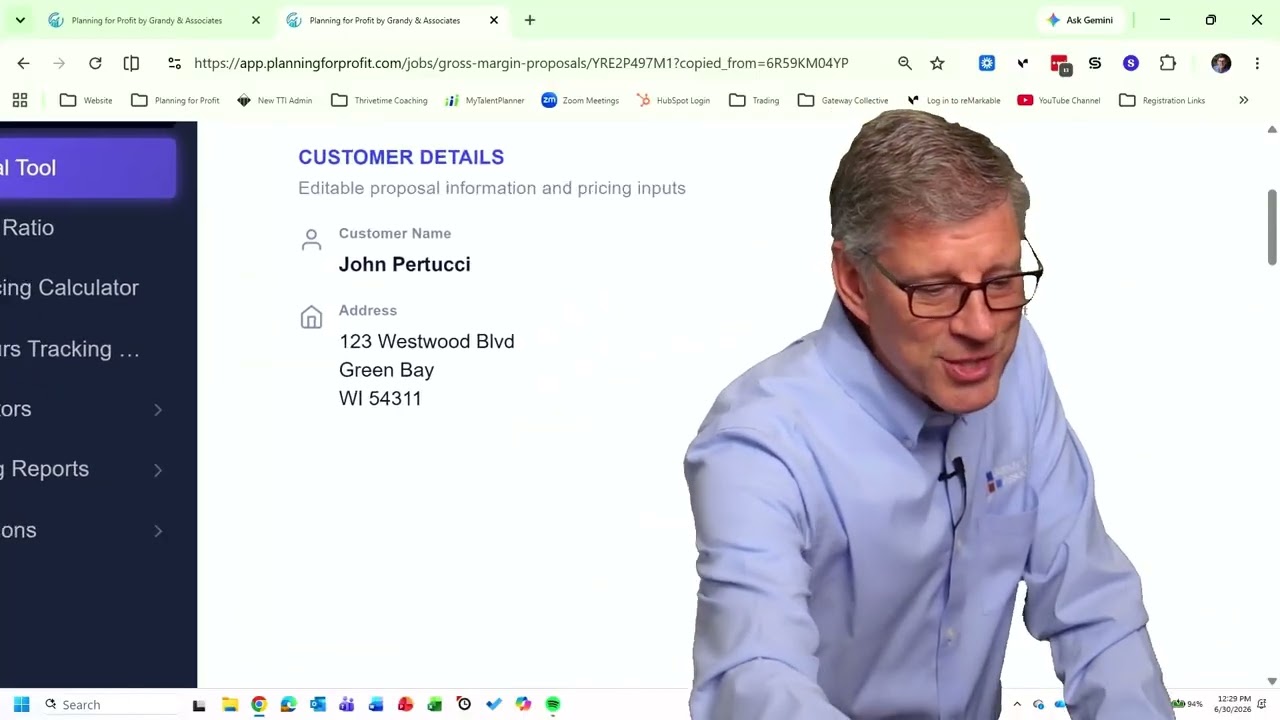Open the Extensions puzzle piece menu
The image size is (1280, 720).
point(1168,63)
